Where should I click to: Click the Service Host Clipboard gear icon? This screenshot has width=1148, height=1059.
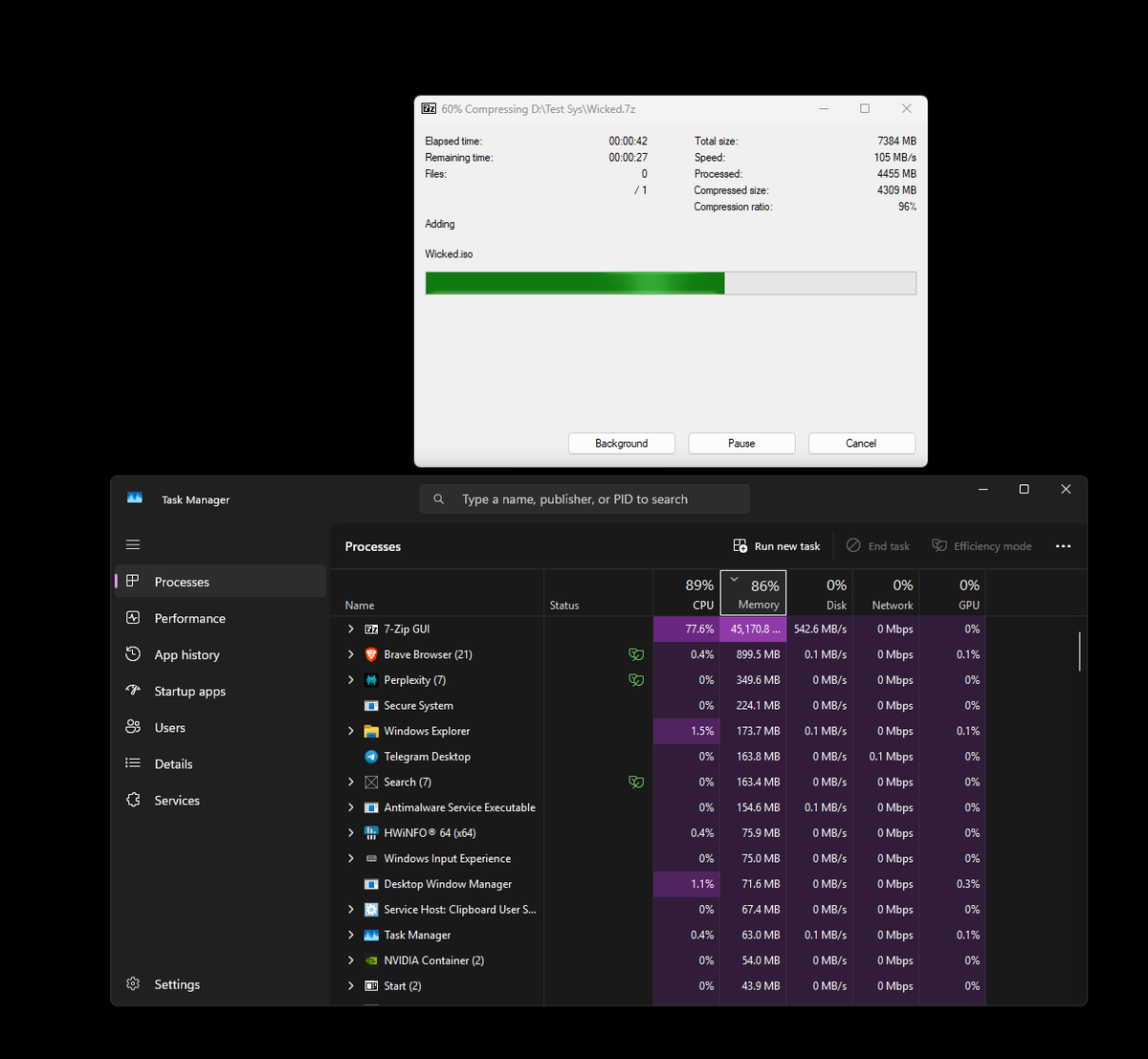tap(371, 910)
